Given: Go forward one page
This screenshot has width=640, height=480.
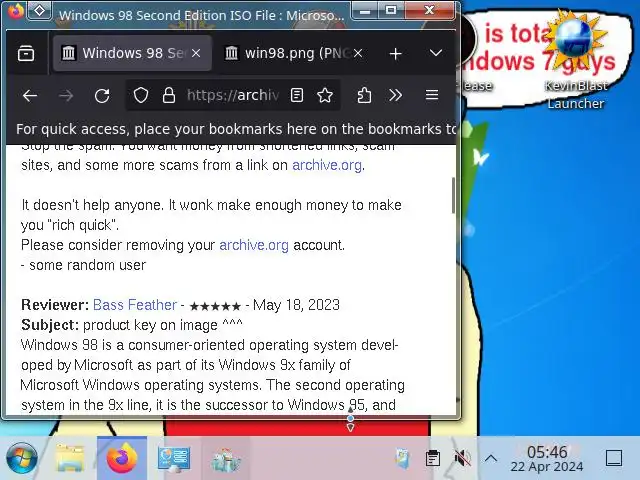Looking at the screenshot, I should point(66,96).
